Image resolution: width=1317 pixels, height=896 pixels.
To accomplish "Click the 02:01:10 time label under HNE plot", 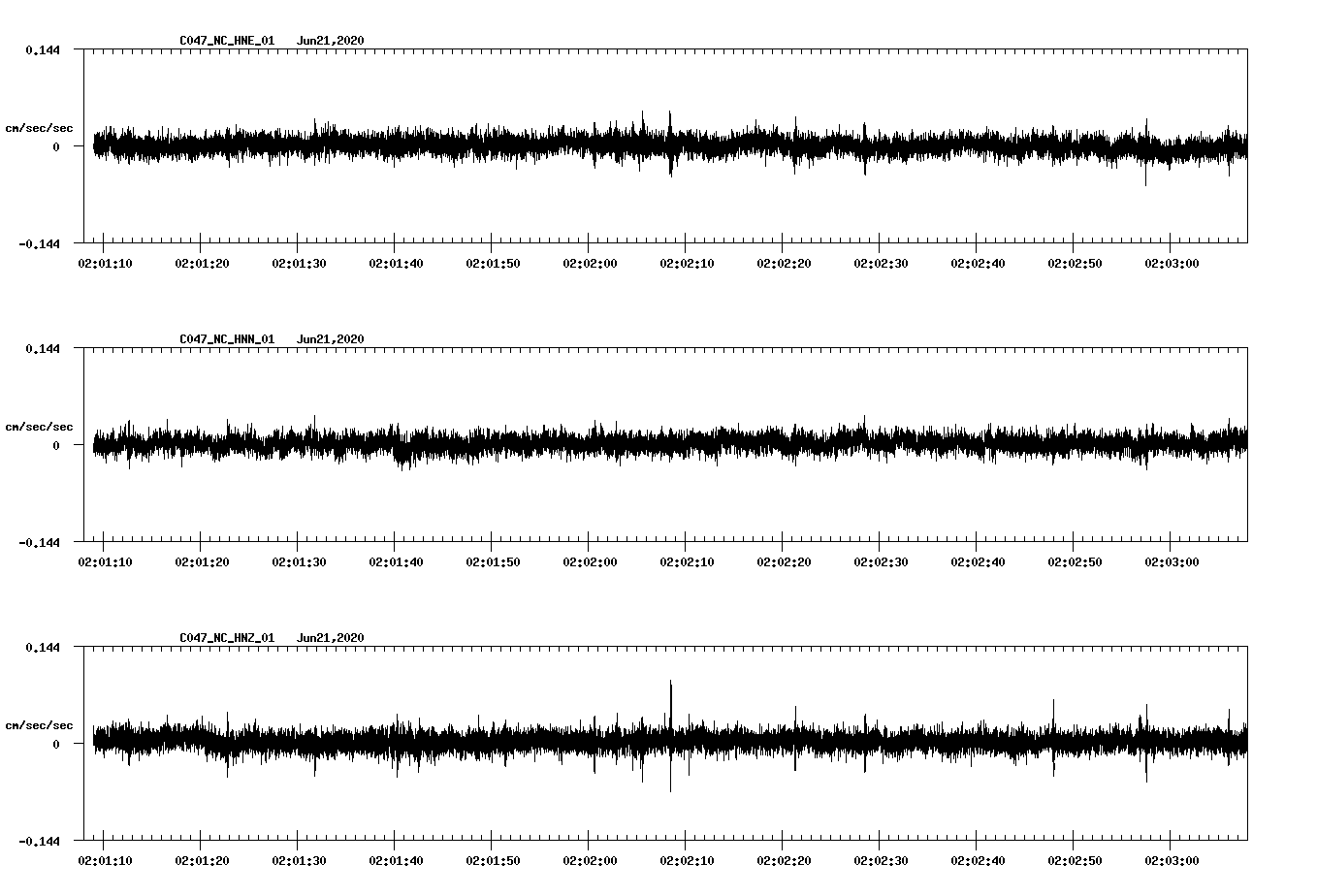I will 105,264.
